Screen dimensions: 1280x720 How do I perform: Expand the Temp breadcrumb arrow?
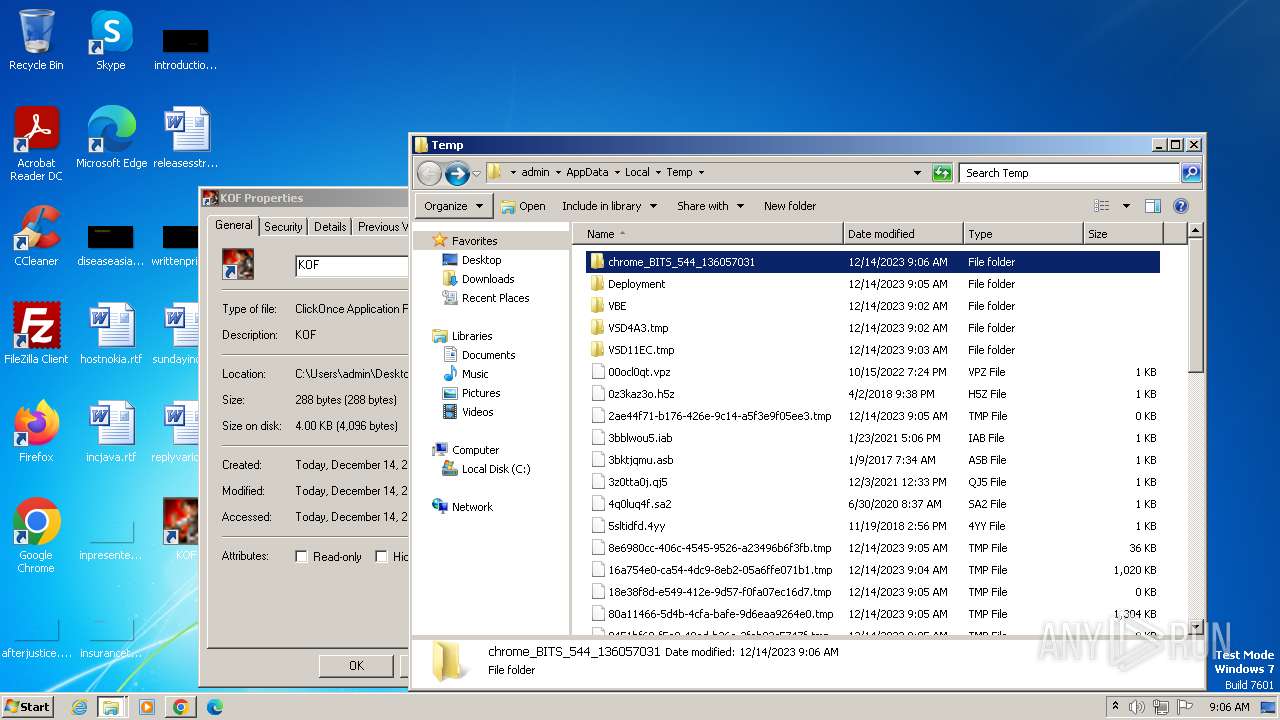click(701, 173)
